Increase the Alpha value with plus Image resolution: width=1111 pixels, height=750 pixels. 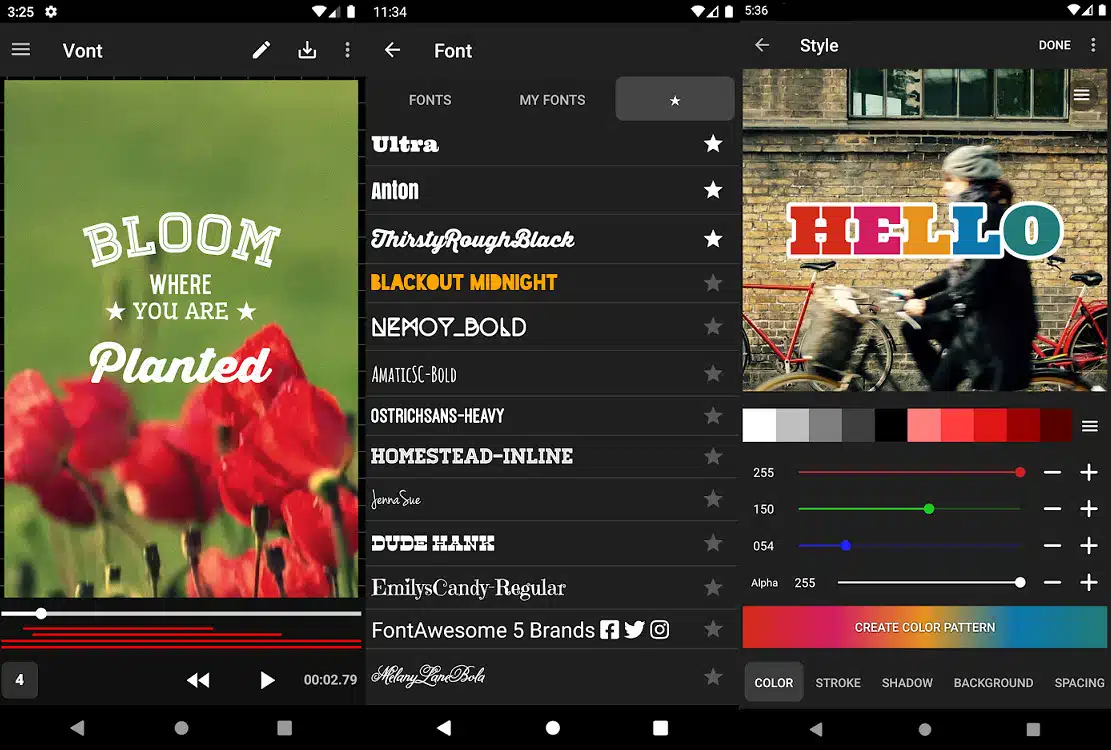(x=1089, y=582)
